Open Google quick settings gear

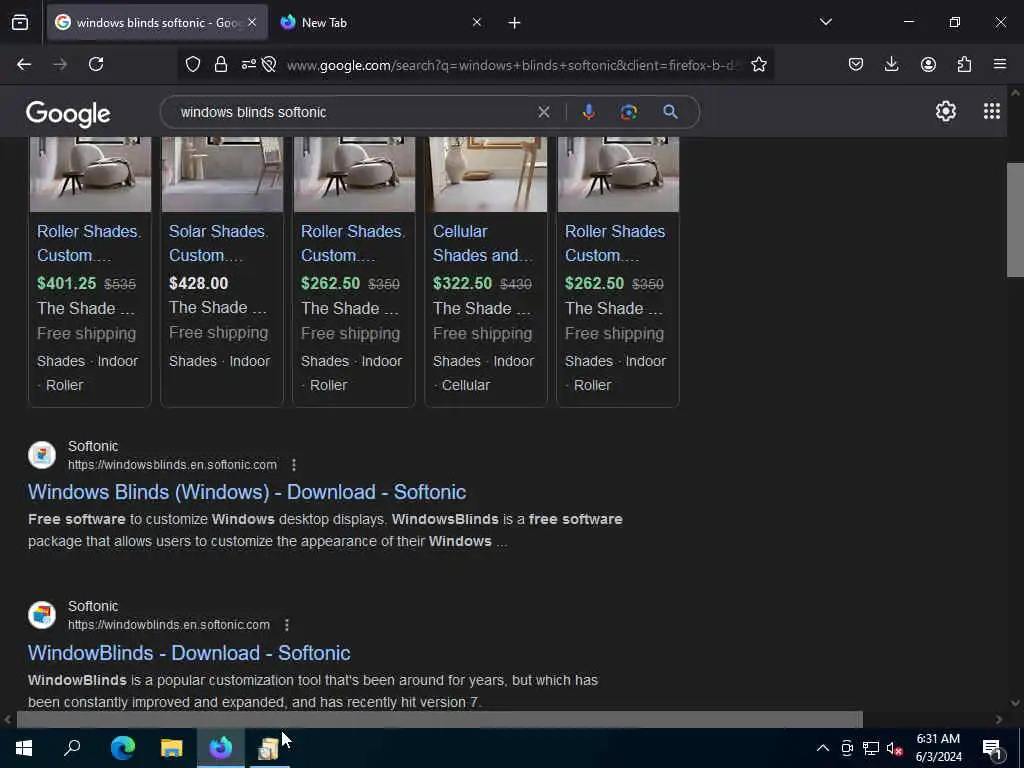946,112
